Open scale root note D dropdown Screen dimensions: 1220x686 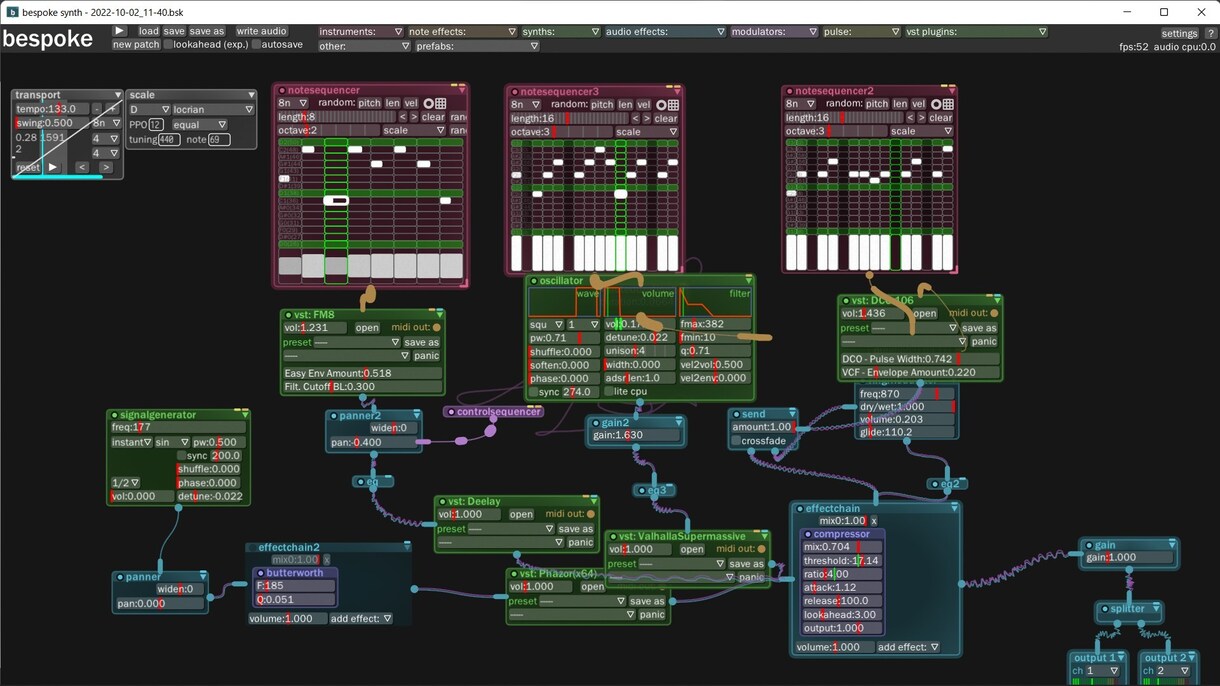pyautogui.click(x=148, y=109)
